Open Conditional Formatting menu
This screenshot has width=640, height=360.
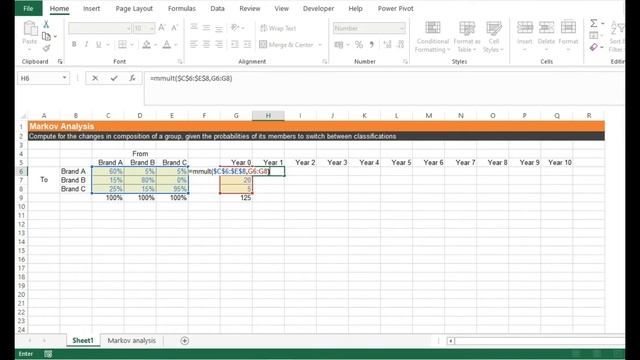433,37
